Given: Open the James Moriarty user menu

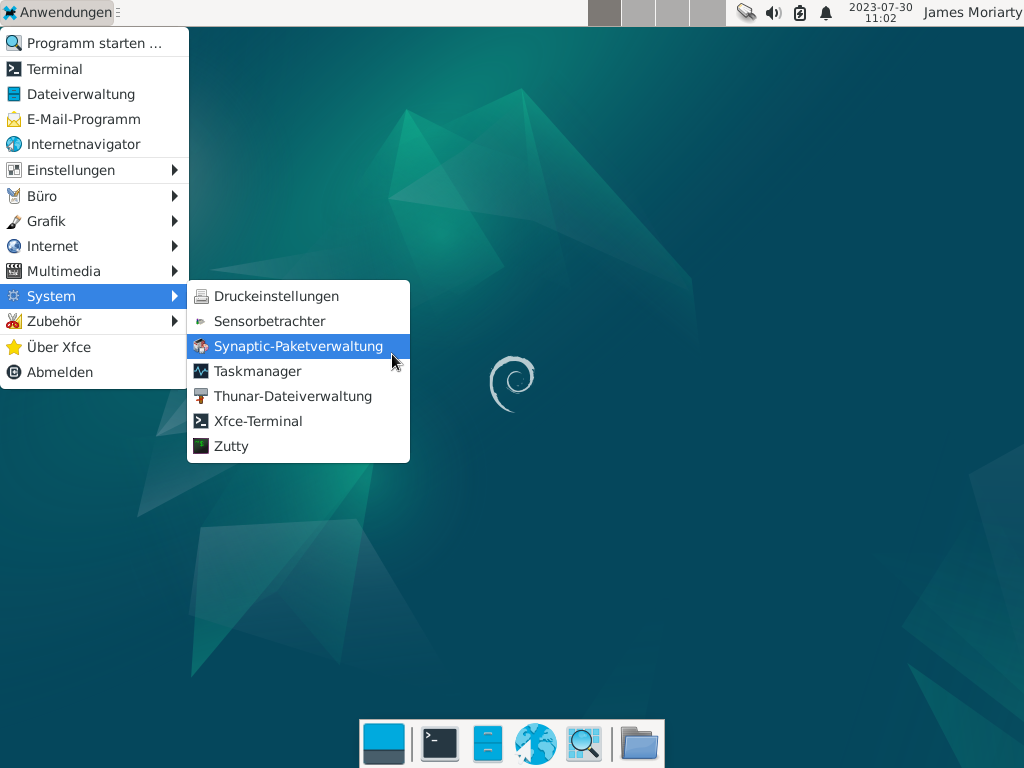Looking at the screenshot, I should point(972,12).
